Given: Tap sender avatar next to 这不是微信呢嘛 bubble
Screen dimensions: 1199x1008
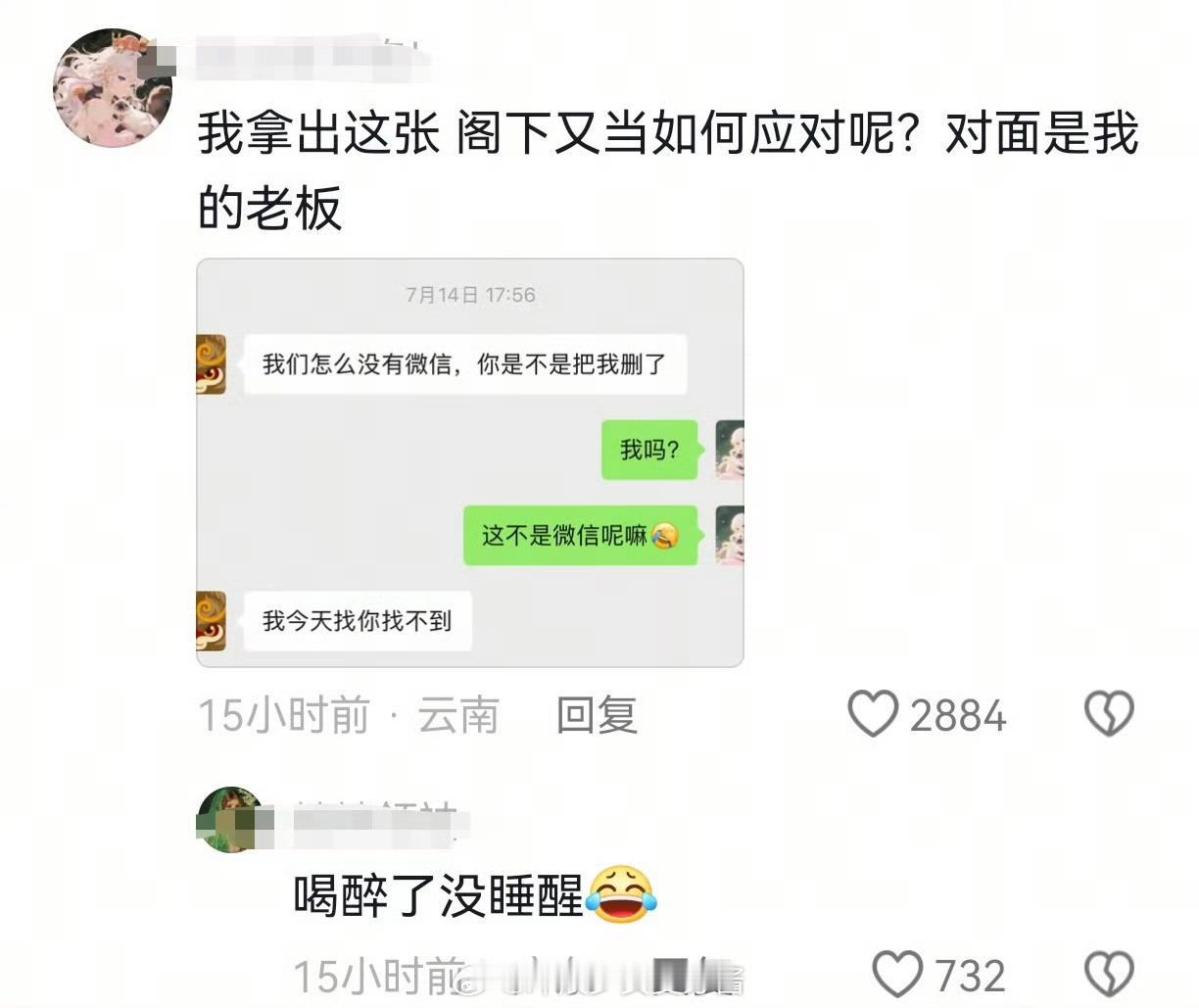Looking at the screenshot, I should click(730, 535).
